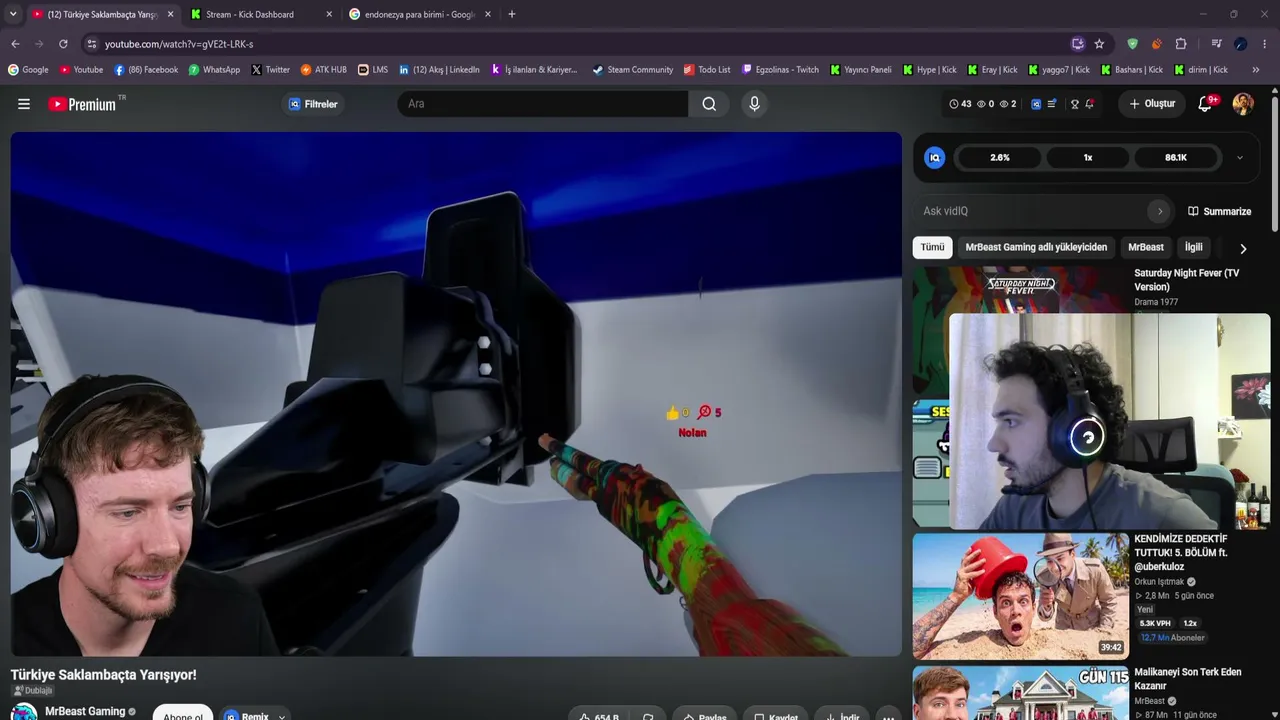This screenshot has width=1280, height=720.
Task: Select the Türkiye Saklambaçta YouTube tab
Action: (x=102, y=14)
